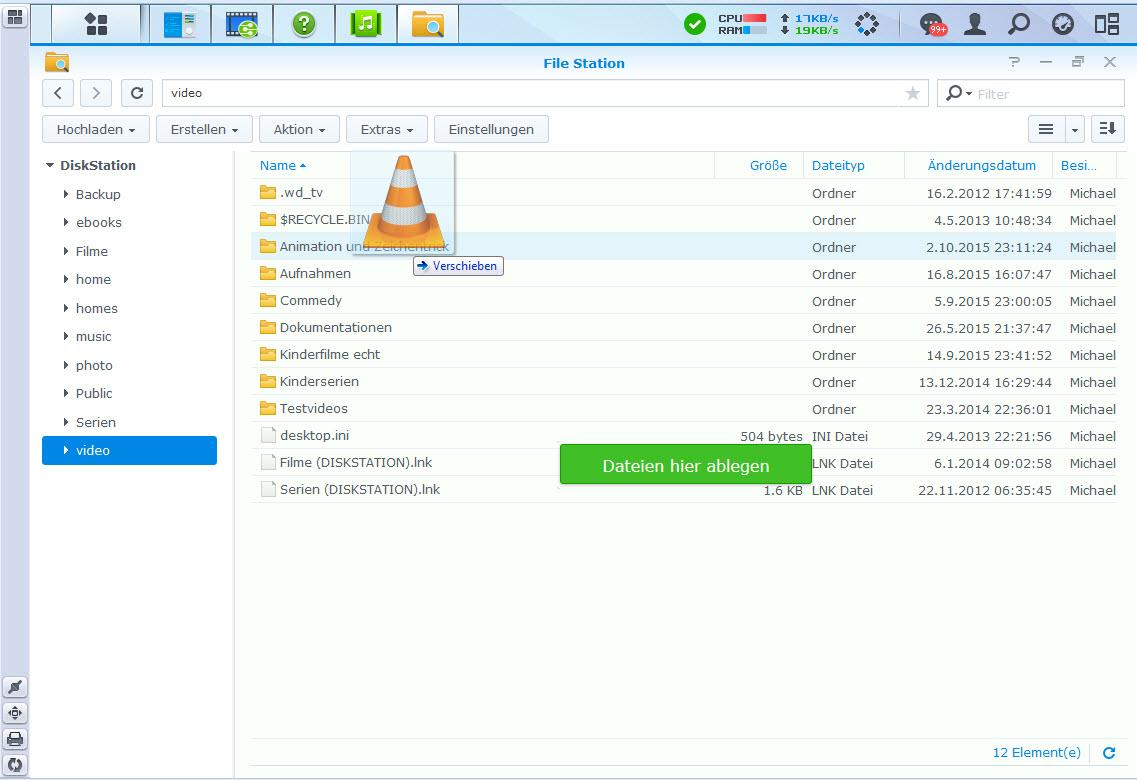Click the green system health status checkmark
The width and height of the screenshot is (1137, 780).
694,24
